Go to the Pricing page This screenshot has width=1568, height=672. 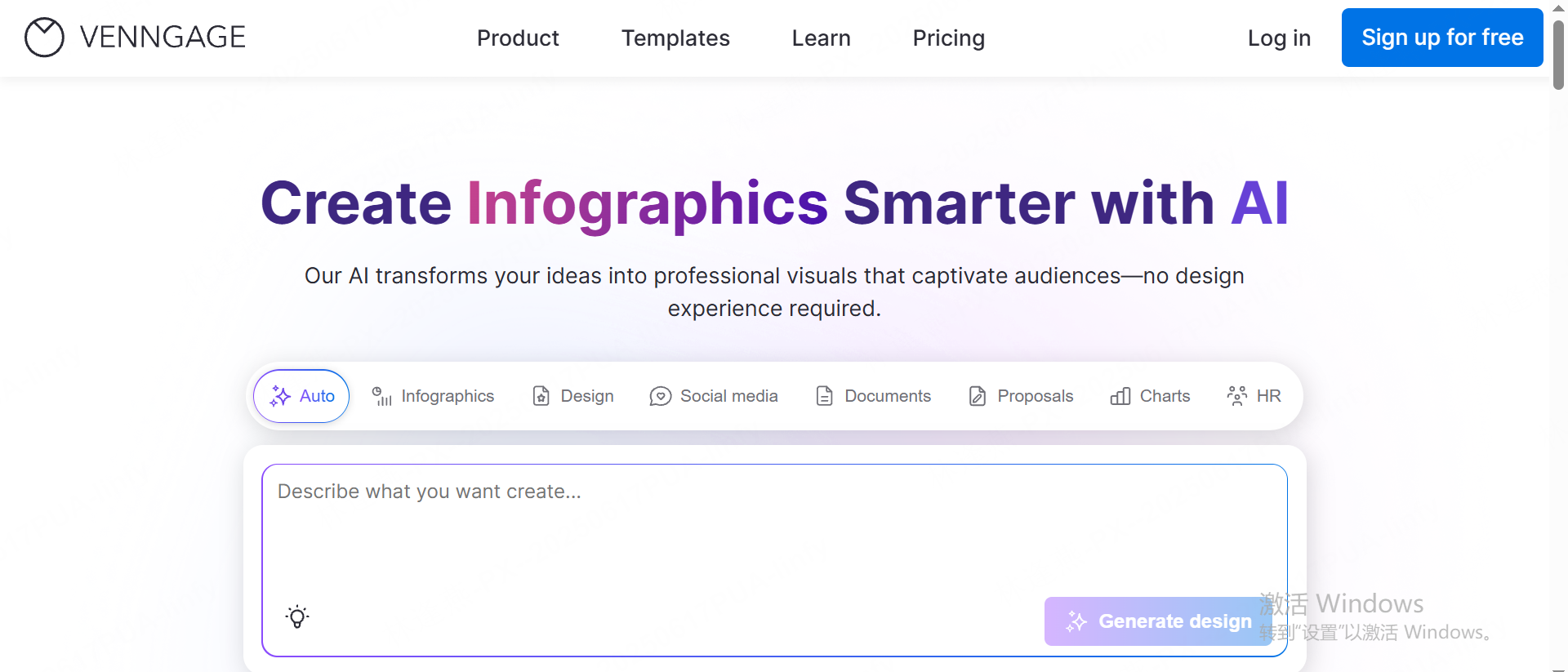pos(948,38)
